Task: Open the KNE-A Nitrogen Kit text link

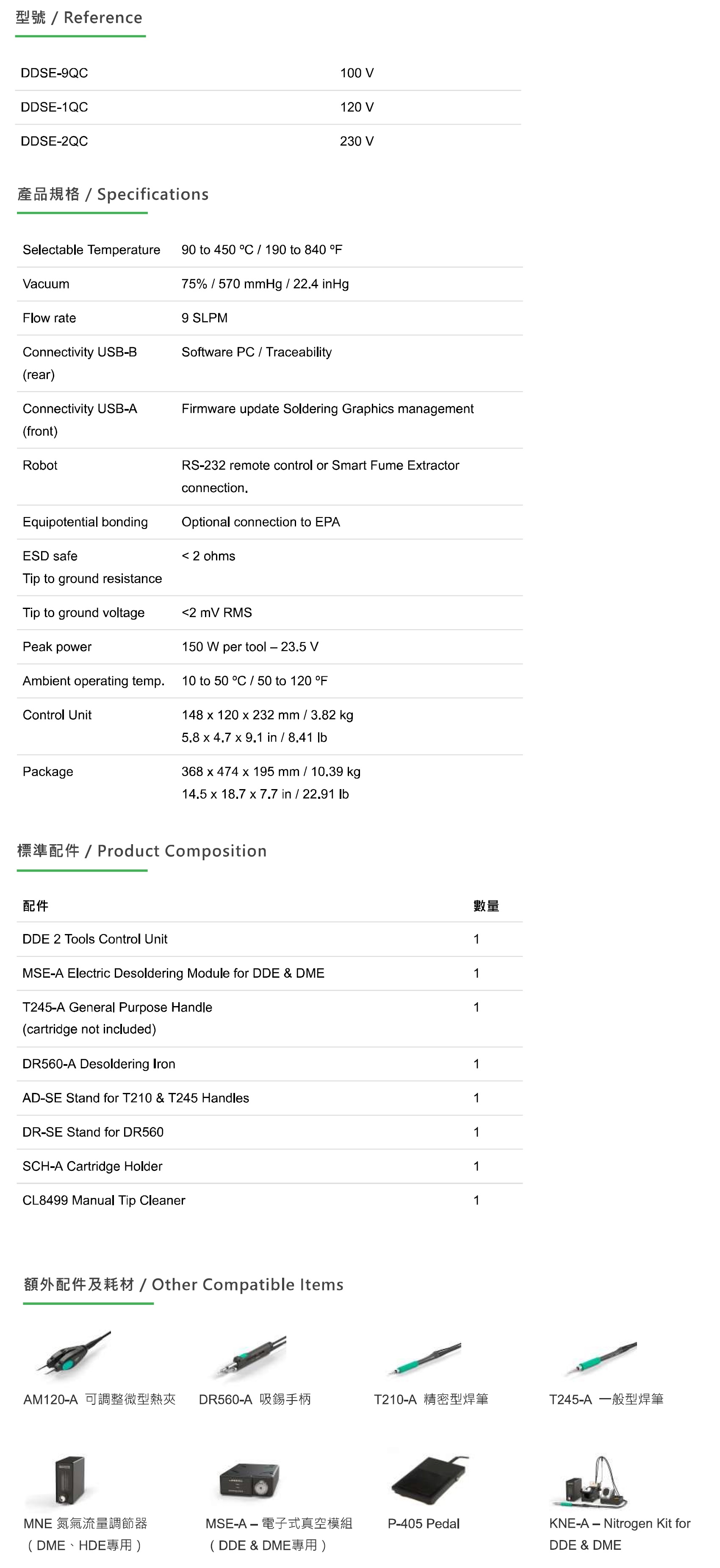Action: (x=620, y=1534)
